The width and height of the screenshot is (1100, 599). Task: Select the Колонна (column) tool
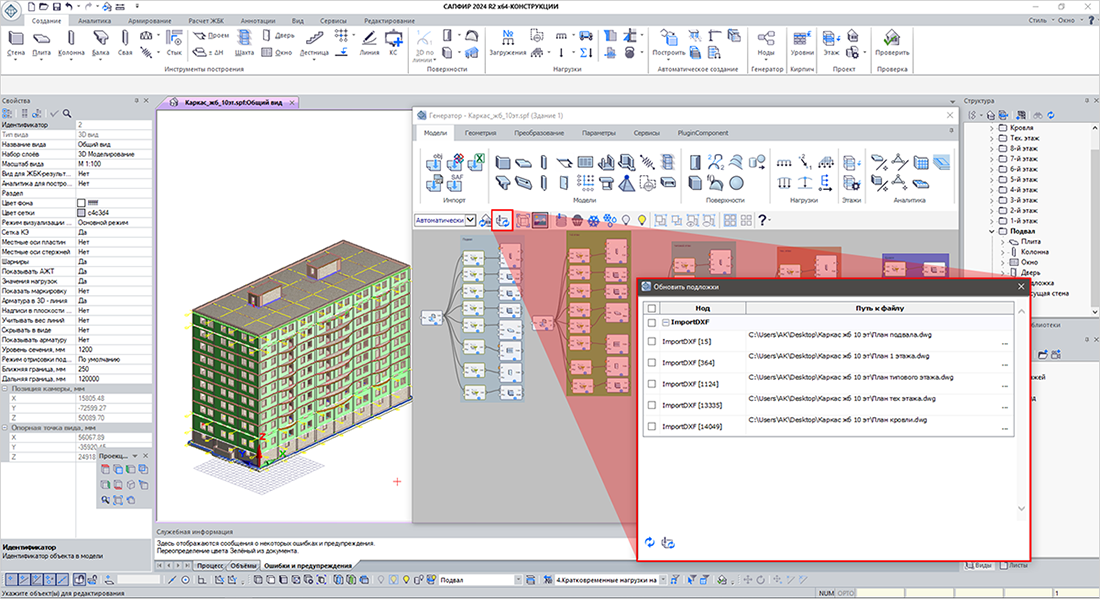click(x=71, y=43)
